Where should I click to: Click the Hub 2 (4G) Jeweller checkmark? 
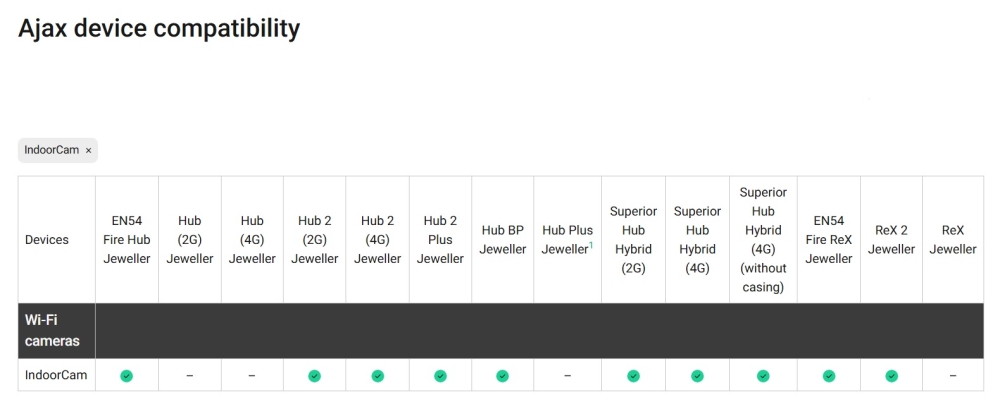coord(378,376)
